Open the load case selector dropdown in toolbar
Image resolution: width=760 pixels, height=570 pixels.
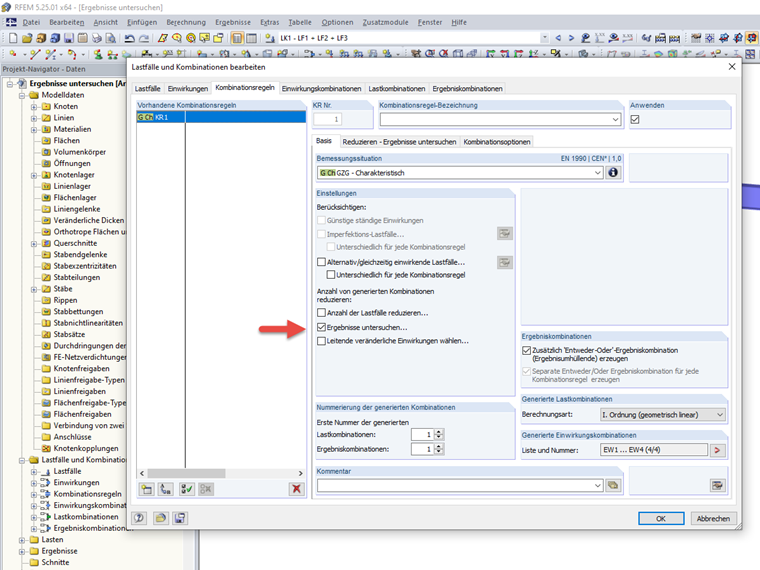[x=545, y=38]
